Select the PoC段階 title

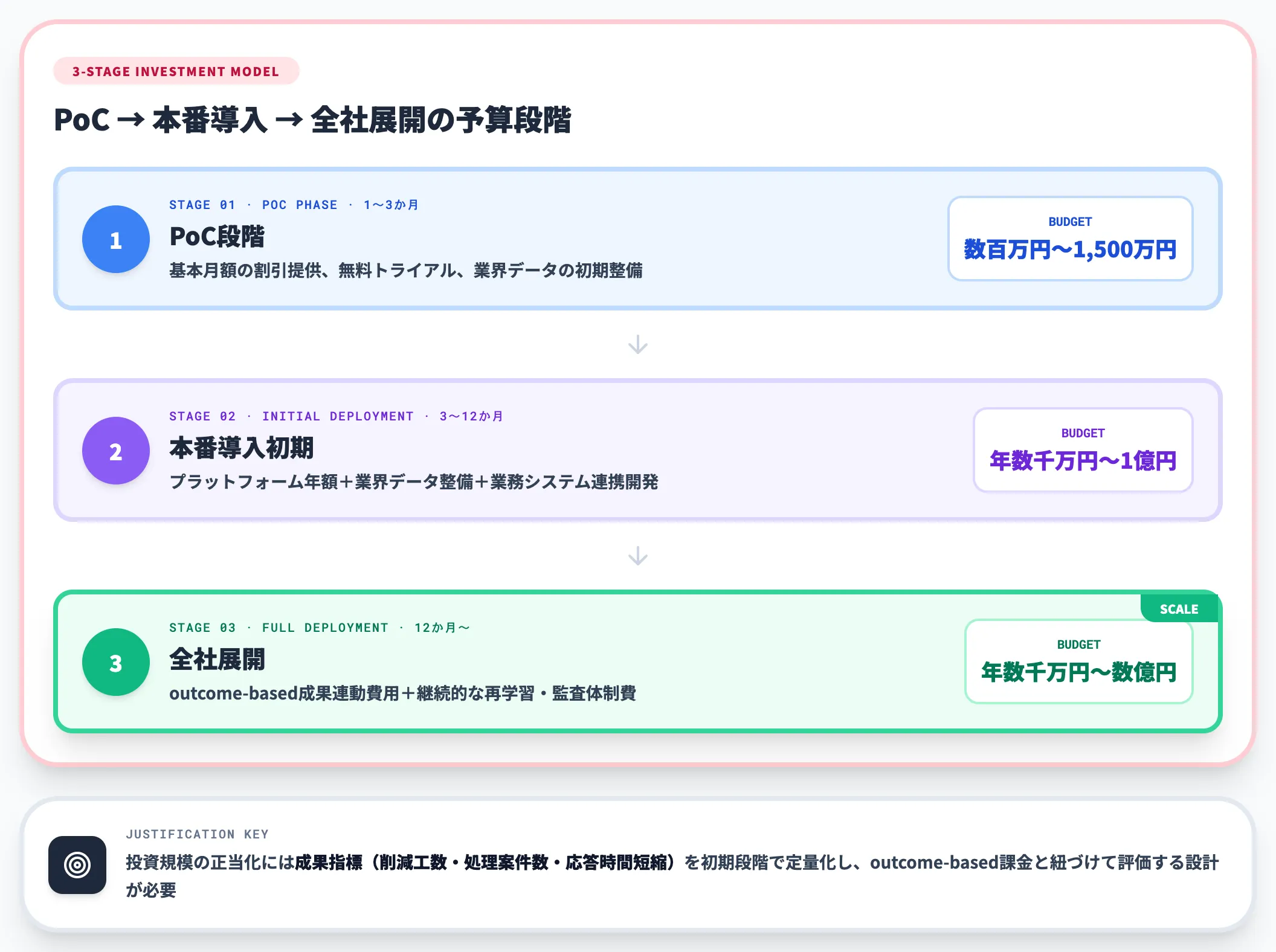pyautogui.click(x=217, y=236)
